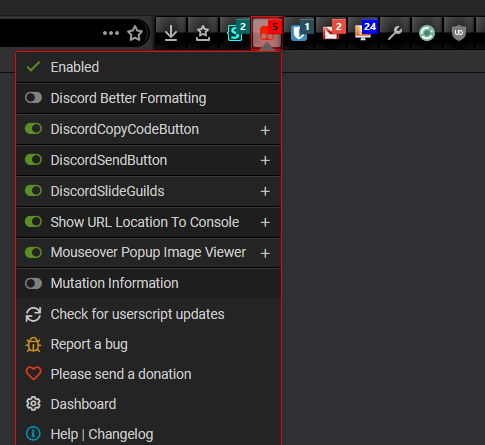Click the bookmark star tray icon
This screenshot has width=485, height=445.
pos(203,33)
